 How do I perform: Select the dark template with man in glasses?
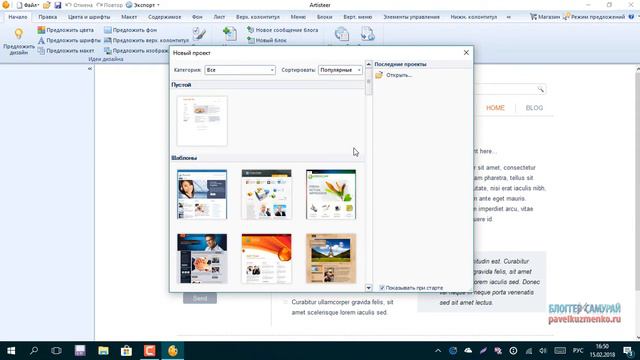[x=202, y=258]
